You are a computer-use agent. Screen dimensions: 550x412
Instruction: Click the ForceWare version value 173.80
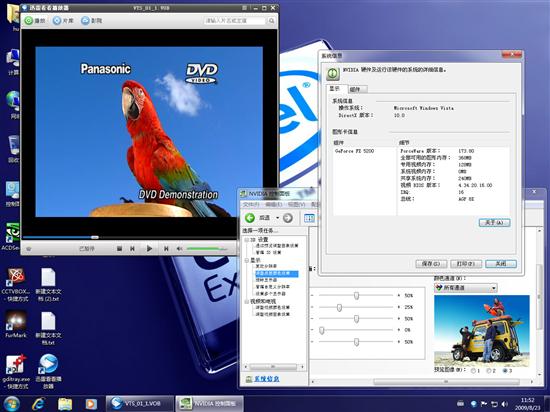pos(466,151)
